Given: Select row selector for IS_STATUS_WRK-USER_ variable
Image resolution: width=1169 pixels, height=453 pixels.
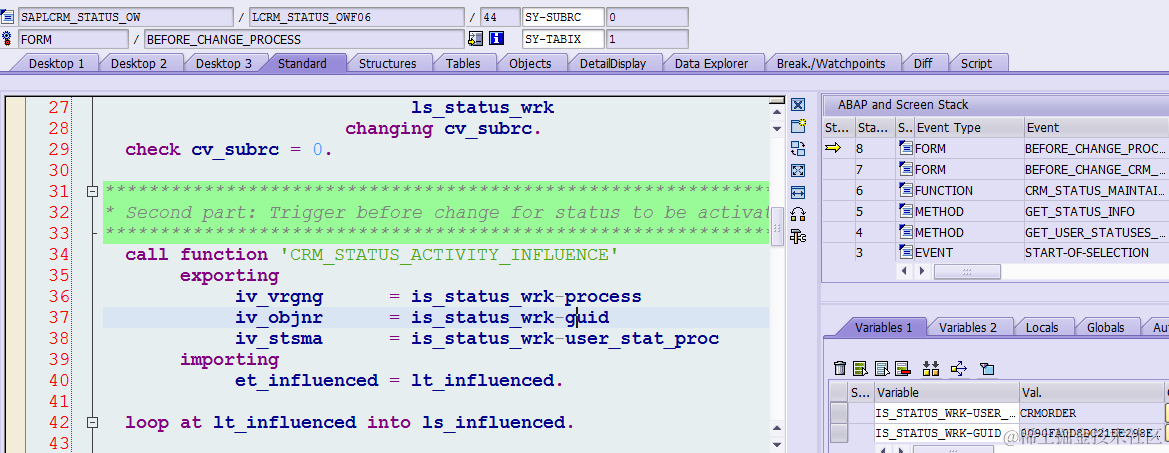Looking at the screenshot, I should tap(839, 413).
